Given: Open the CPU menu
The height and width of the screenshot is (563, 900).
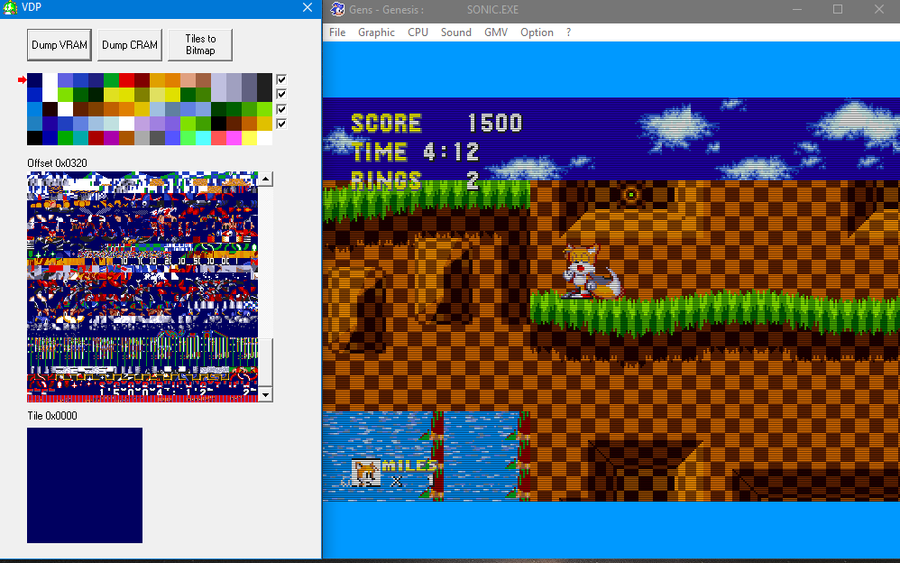Looking at the screenshot, I should click(418, 33).
